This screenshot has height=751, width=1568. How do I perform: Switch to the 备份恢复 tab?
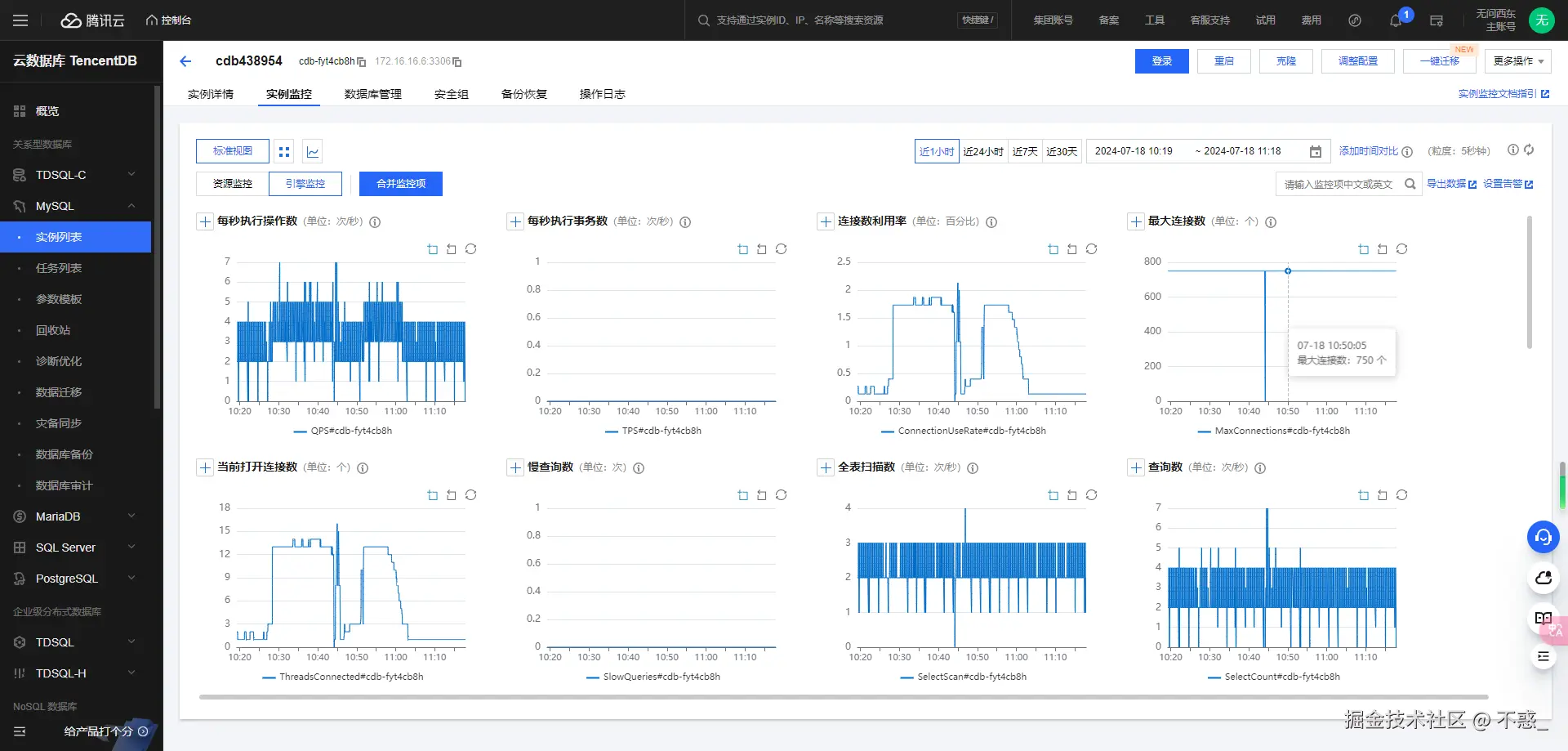[524, 94]
